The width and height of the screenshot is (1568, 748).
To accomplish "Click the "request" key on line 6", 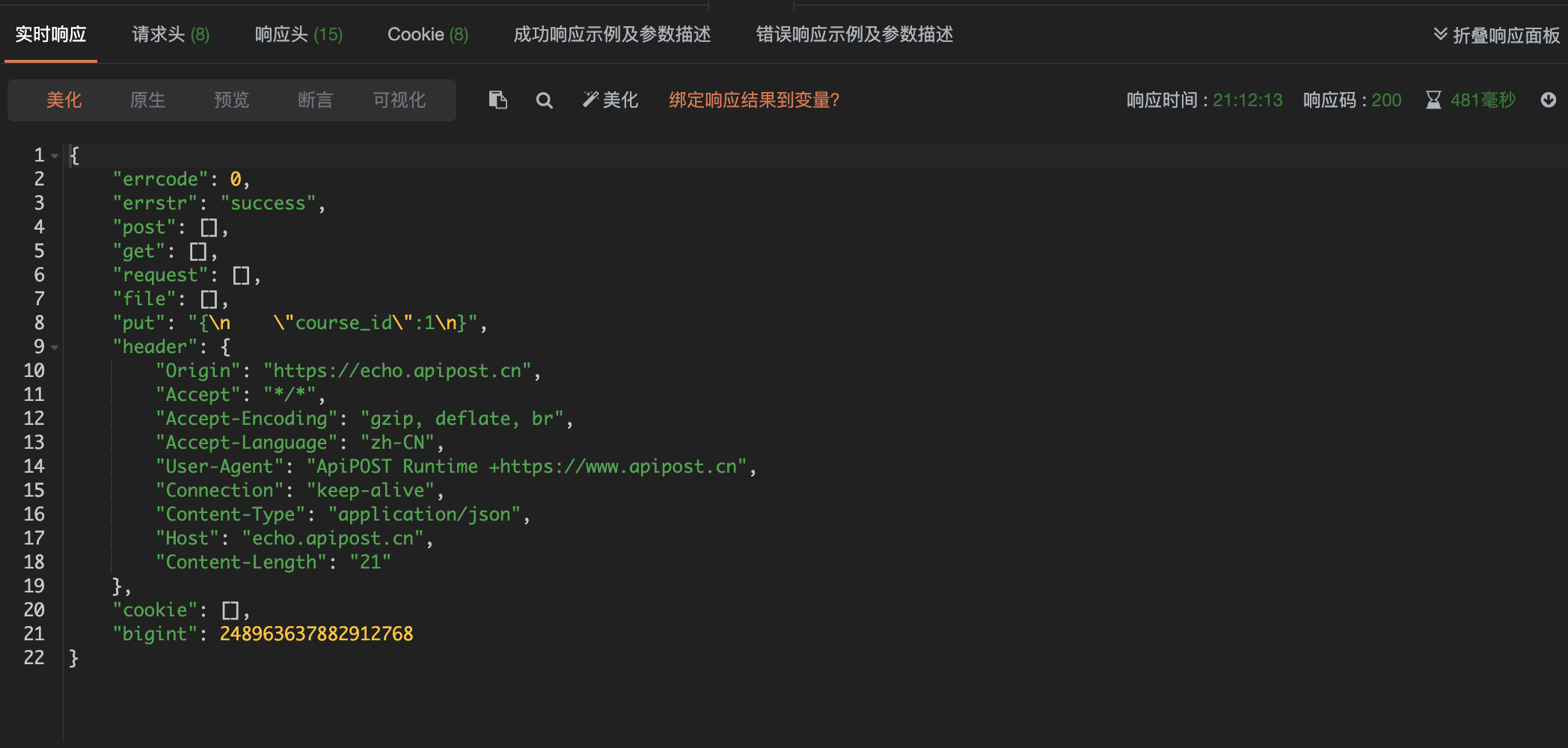I will point(160,275).
